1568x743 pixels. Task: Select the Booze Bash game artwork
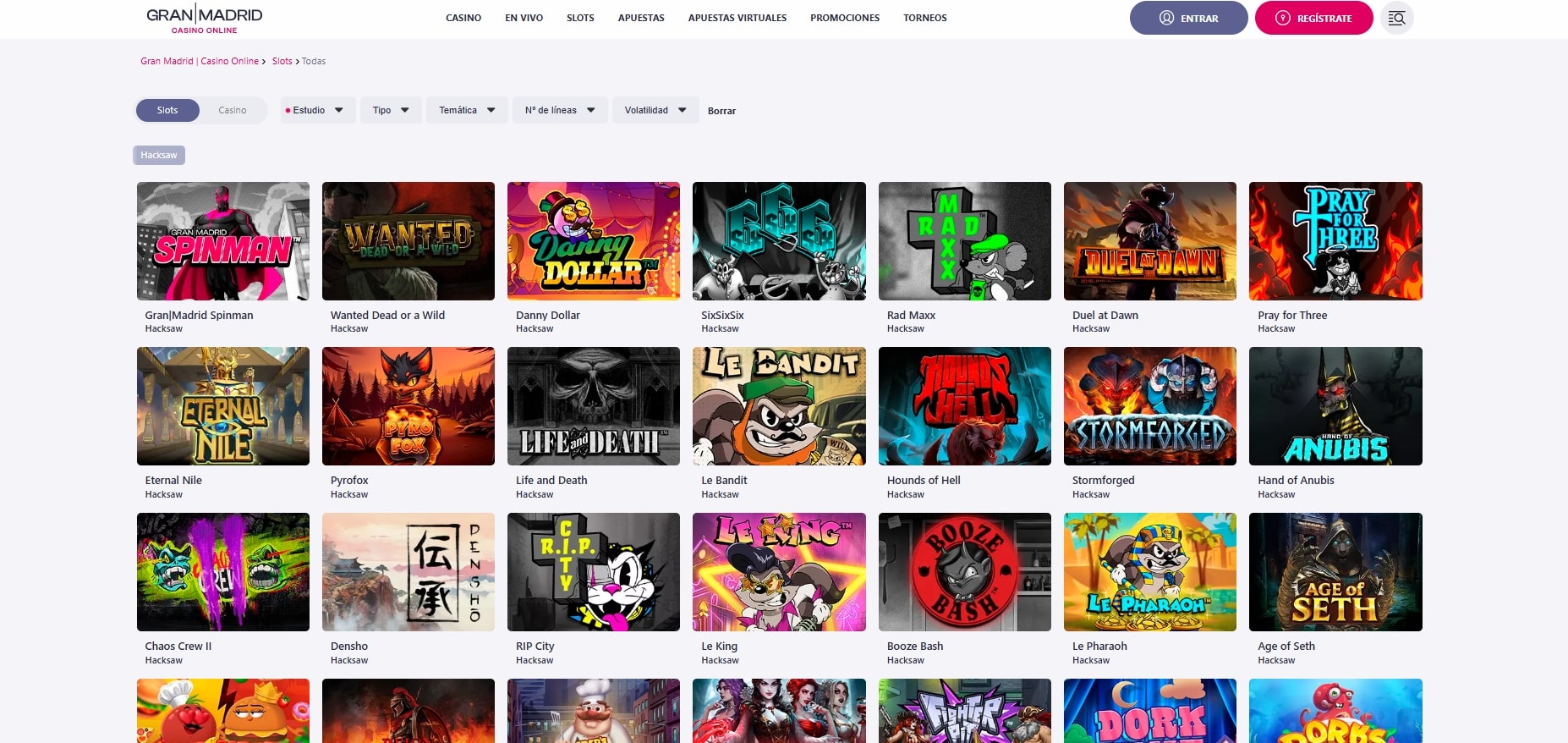pyautogui.click(x=964, y=572)
